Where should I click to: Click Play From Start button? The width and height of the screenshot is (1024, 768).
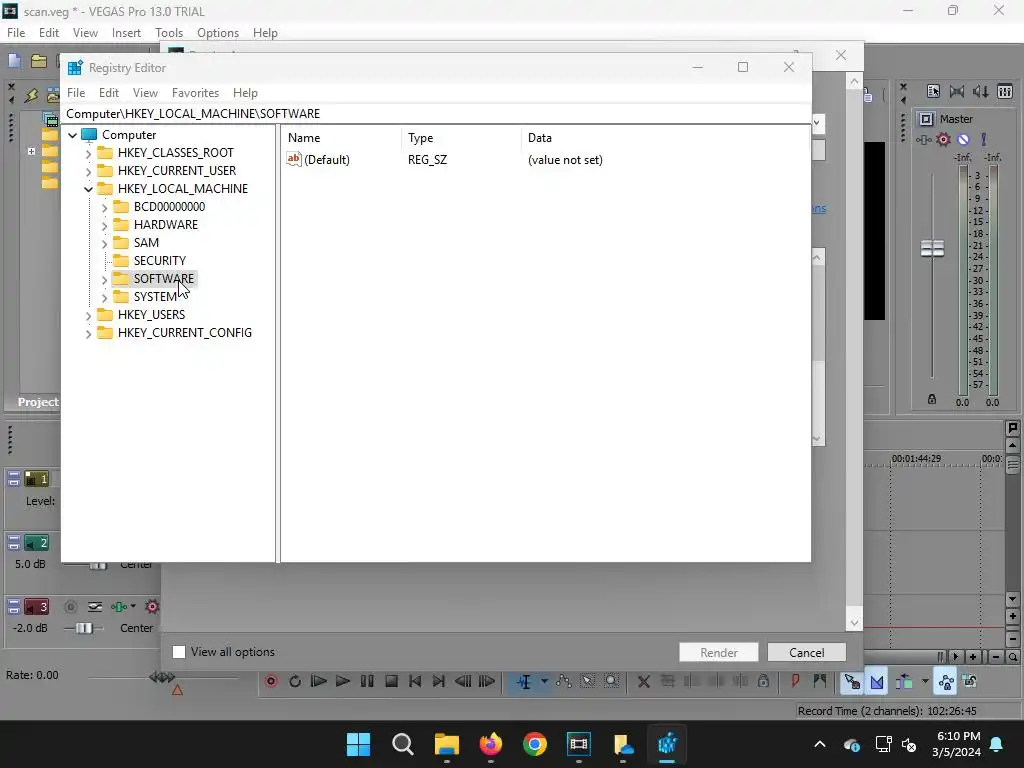[319, 681]
